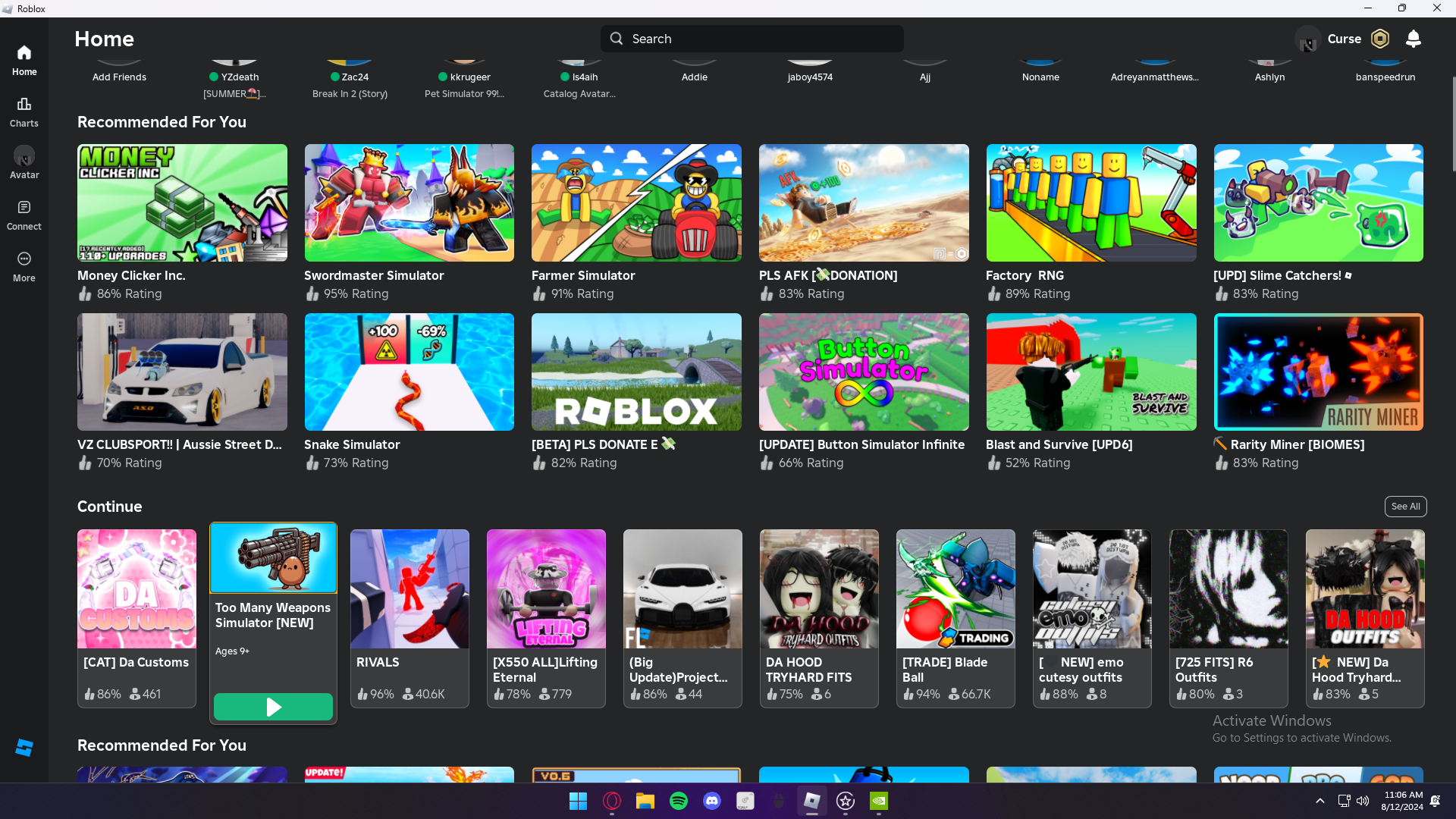1456x819 pixels.
Task: Expand the system tray hidden icons chevron
Action: (x=1320, y=801)
